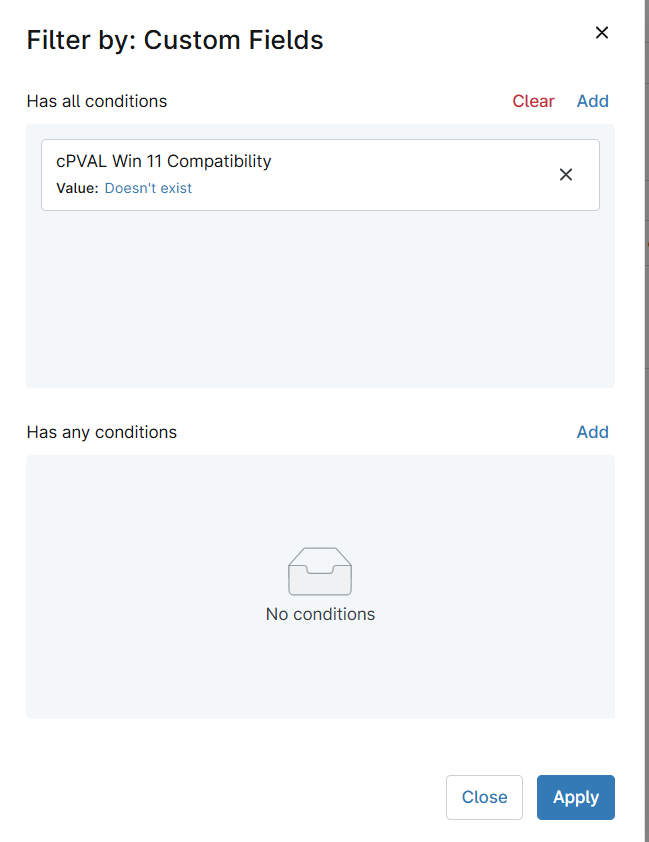Click the empty Has any conditions panel area
Screen dimensions: 649x842
pyautogui.click(x=320, y=499)
